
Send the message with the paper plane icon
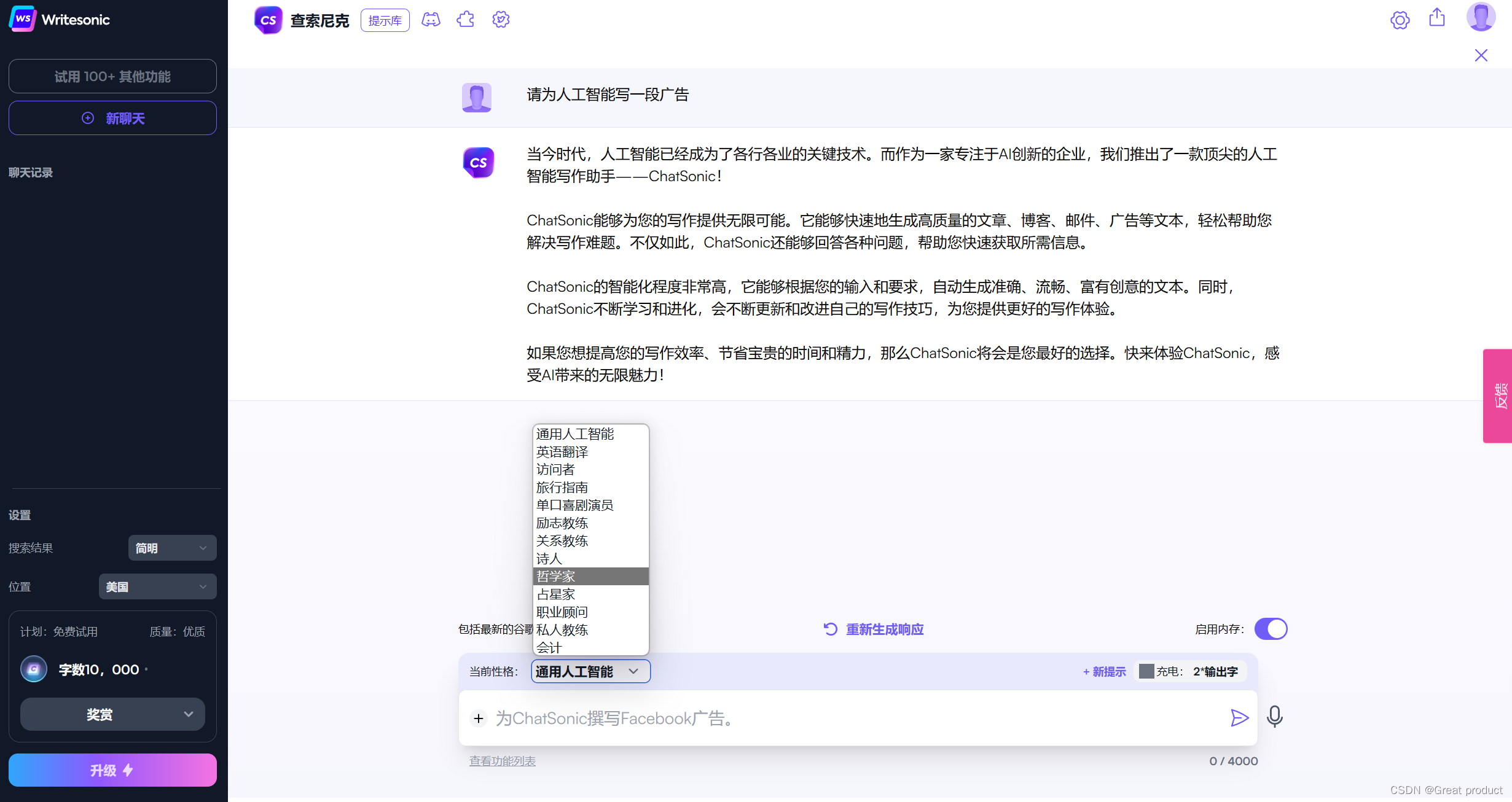[x=1240, y=718]
